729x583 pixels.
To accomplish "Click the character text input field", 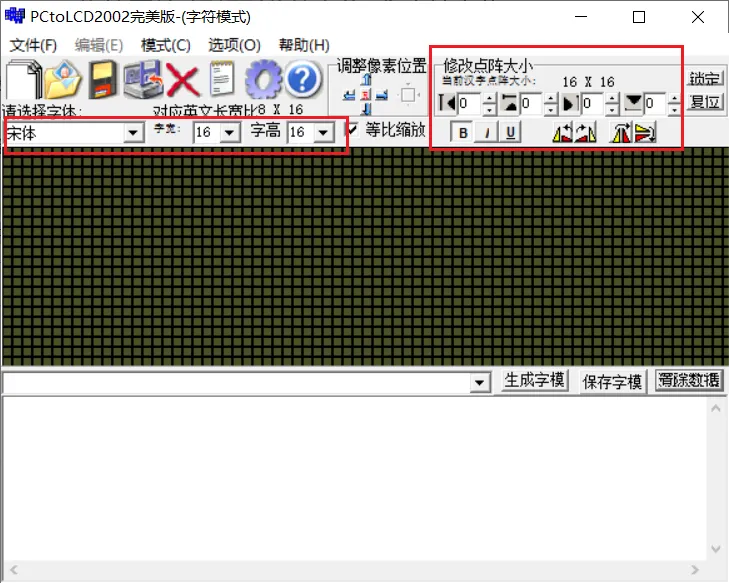I will pyautogui.click(x=236, y=383).
